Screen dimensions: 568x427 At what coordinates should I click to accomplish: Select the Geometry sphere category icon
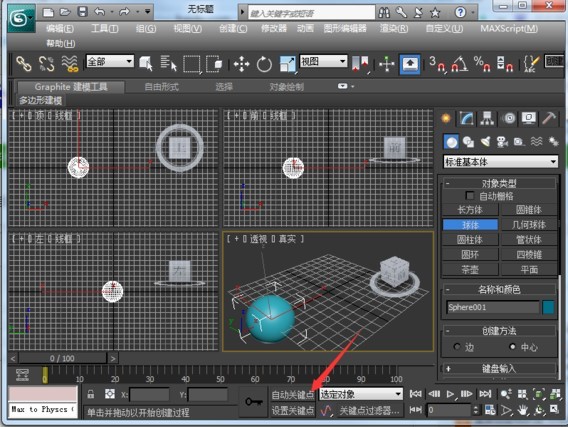pos(451,142)
